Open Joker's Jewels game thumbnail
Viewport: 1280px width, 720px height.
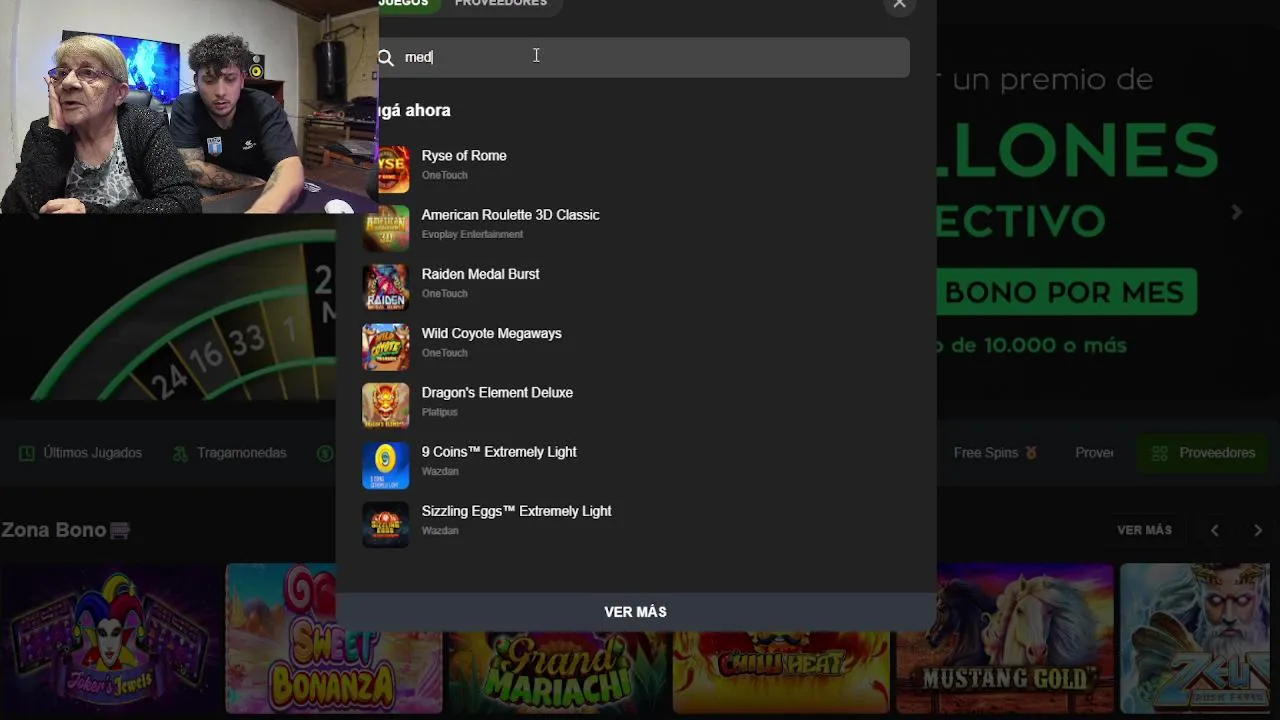(x=111, y=638)
